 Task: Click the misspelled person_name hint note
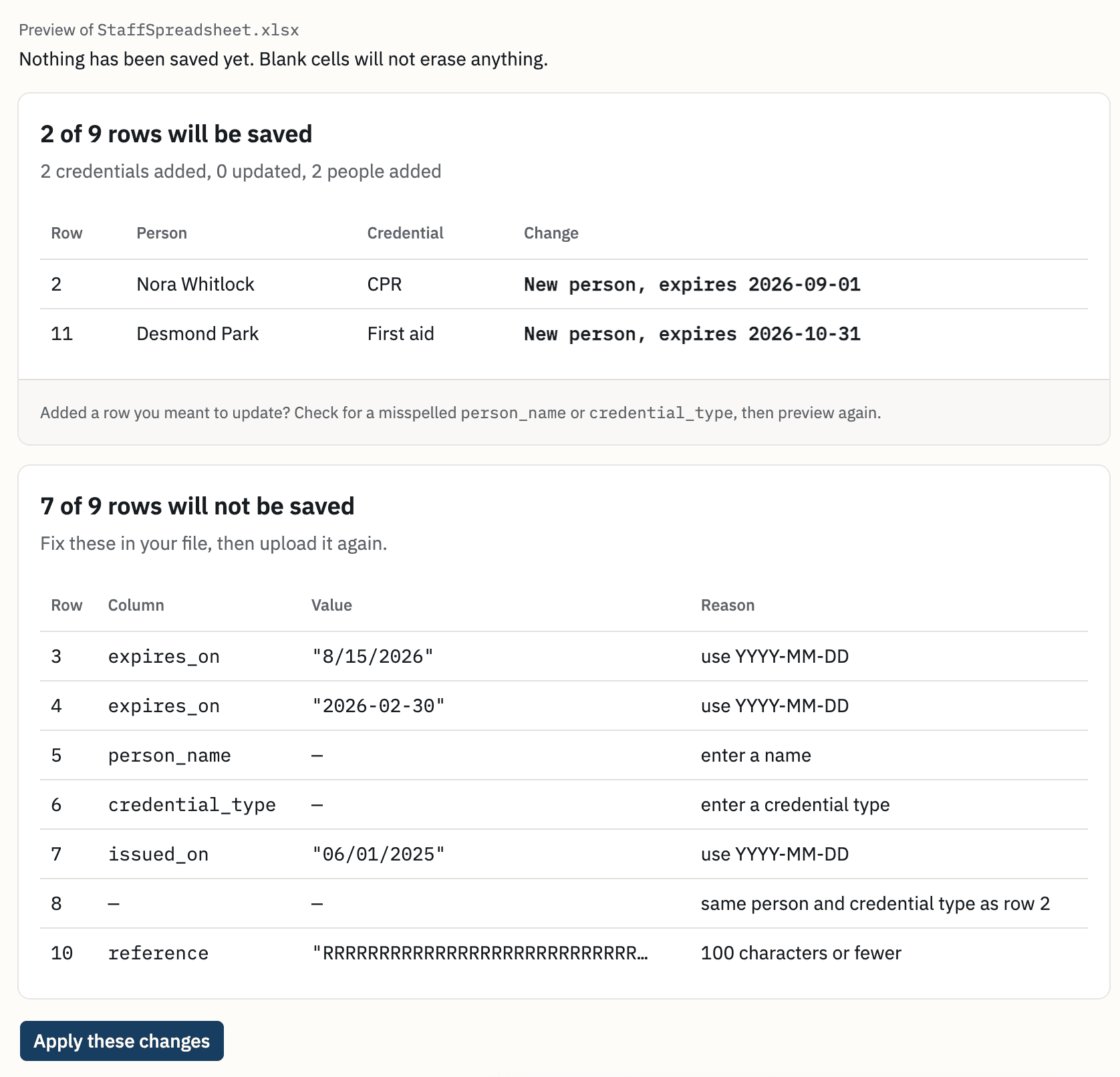click(x=460, y=412)
